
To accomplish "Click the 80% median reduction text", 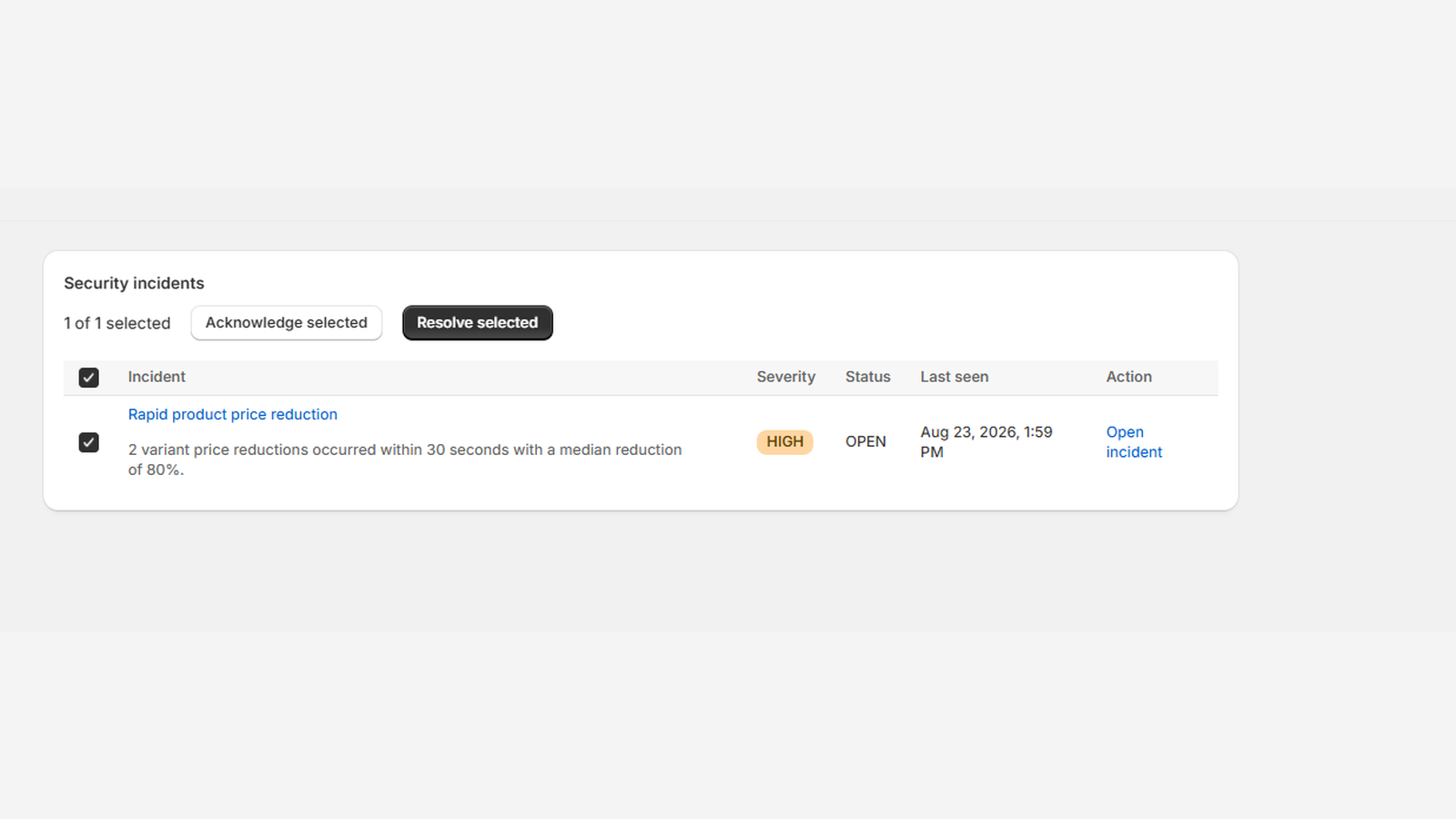I will click(x=166, y=470).
